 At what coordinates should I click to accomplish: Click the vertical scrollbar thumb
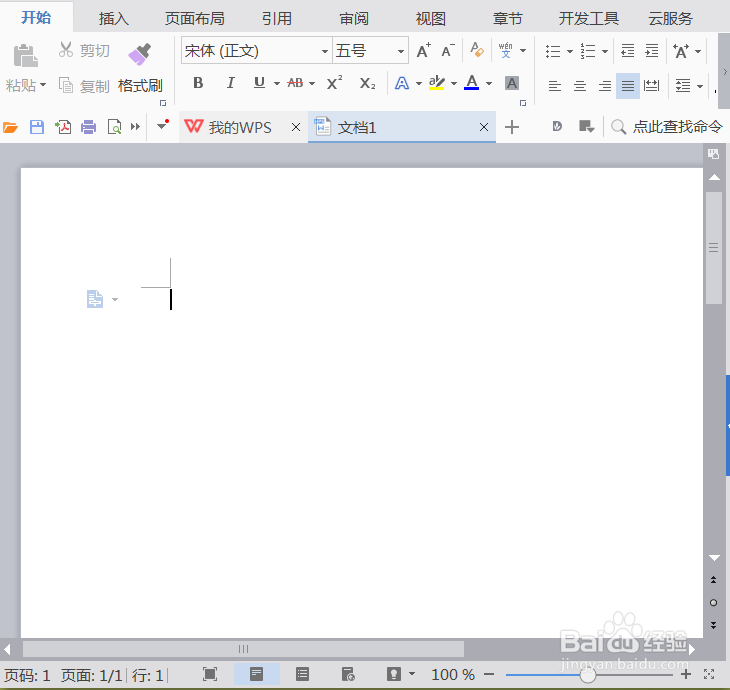(x=713, y=248)
